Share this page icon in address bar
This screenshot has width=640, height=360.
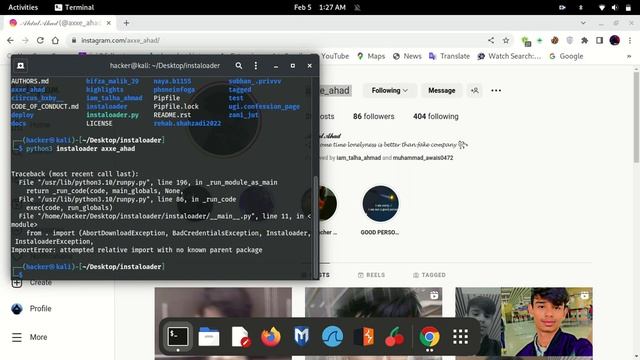(491, 40)
